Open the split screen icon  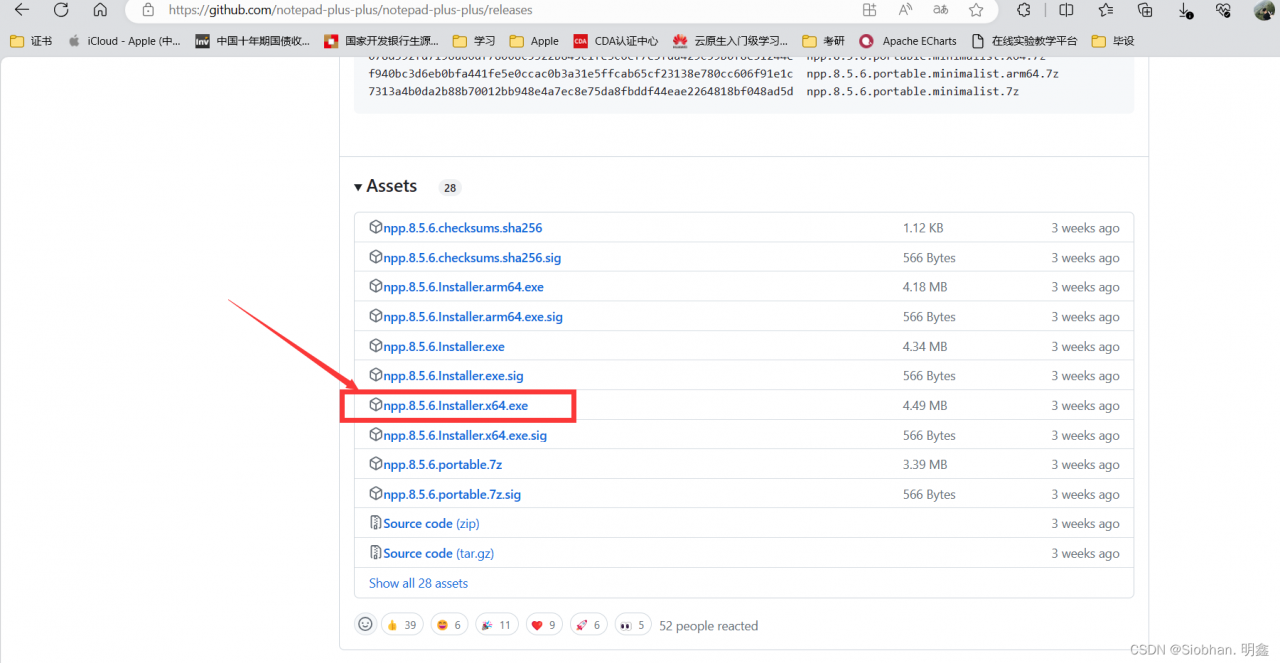1066,10
